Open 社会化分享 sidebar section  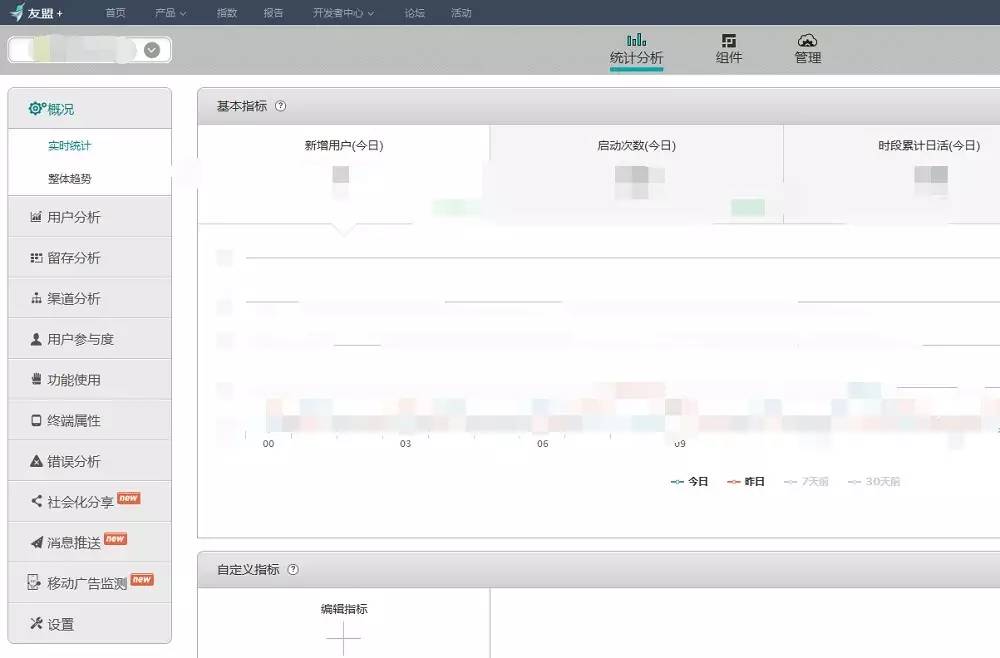(x=90, y=502)
